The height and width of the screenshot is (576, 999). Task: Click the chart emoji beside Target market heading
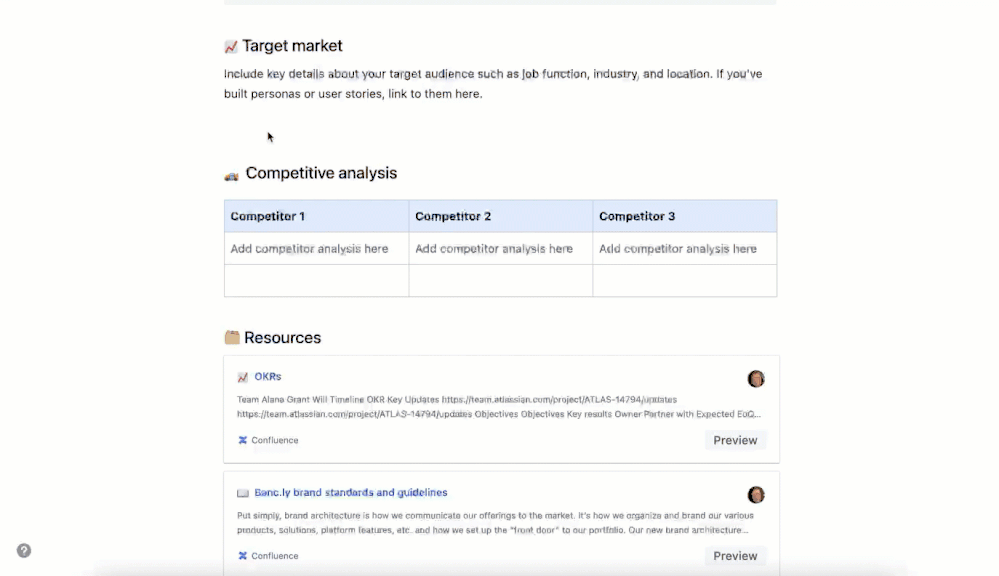click(231, 45)
